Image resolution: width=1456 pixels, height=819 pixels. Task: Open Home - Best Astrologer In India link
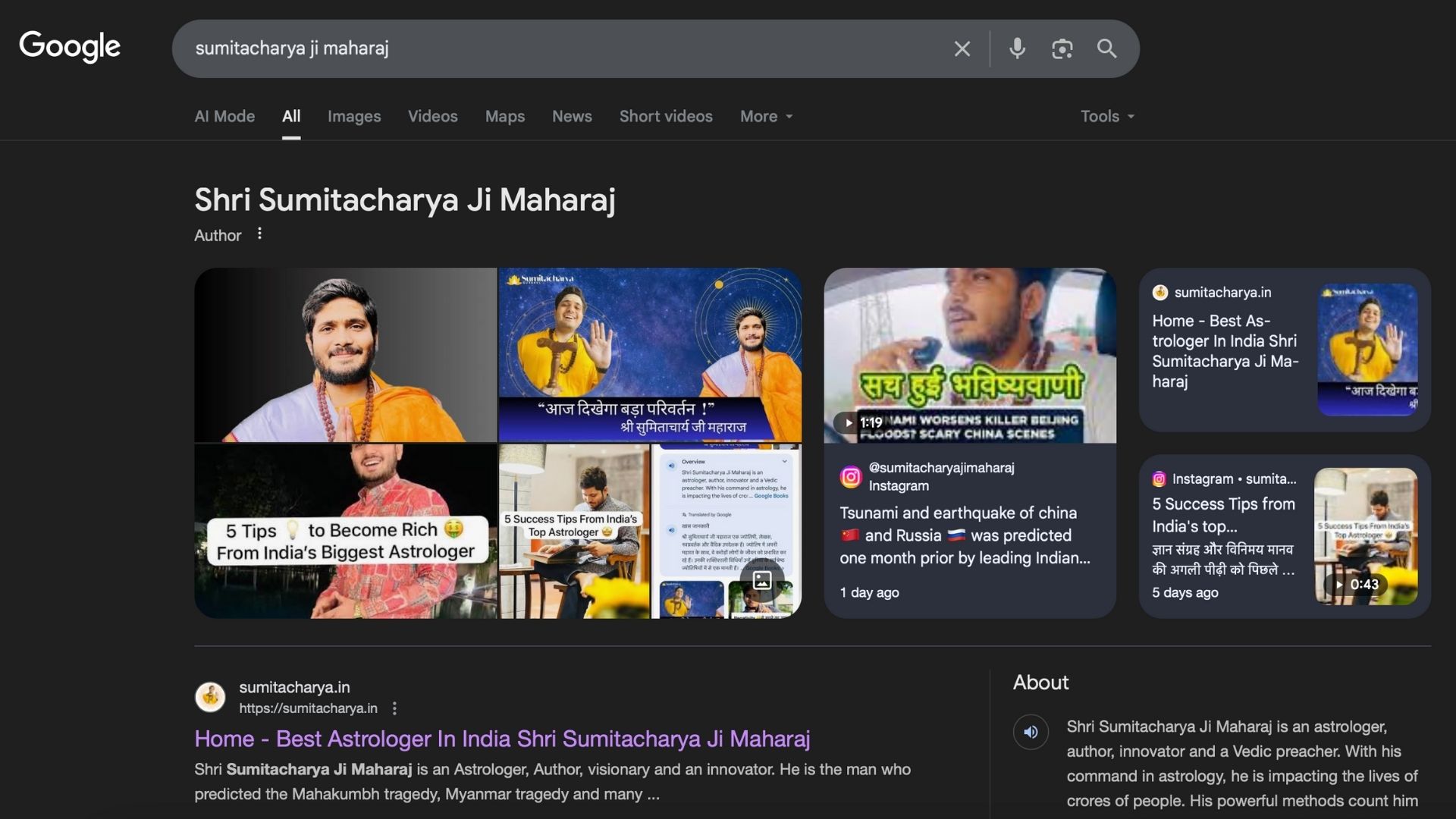[x=502, y=739]
